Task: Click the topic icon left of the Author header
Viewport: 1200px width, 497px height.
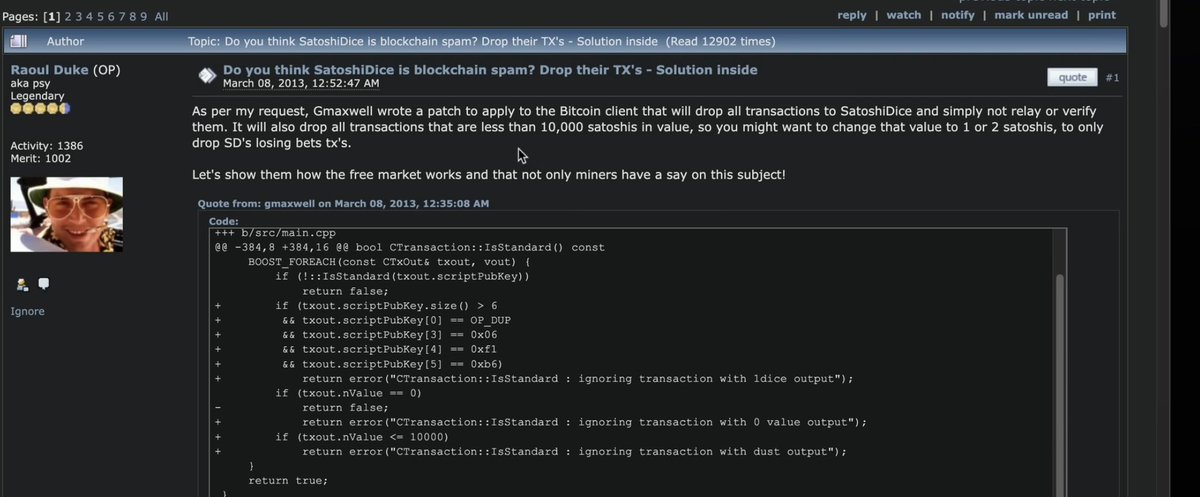Action: (x=21, y=41)
